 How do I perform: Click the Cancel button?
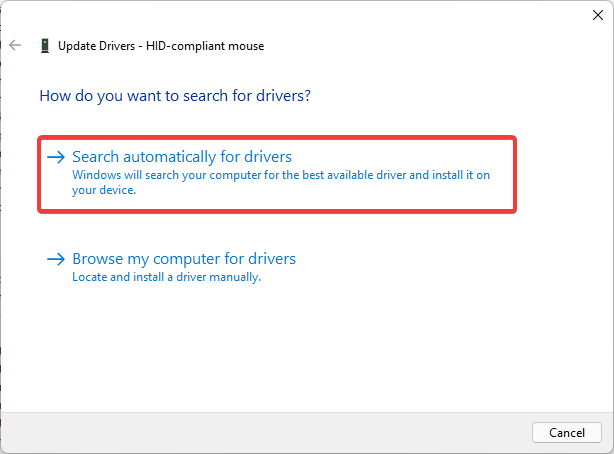(567, 432)
